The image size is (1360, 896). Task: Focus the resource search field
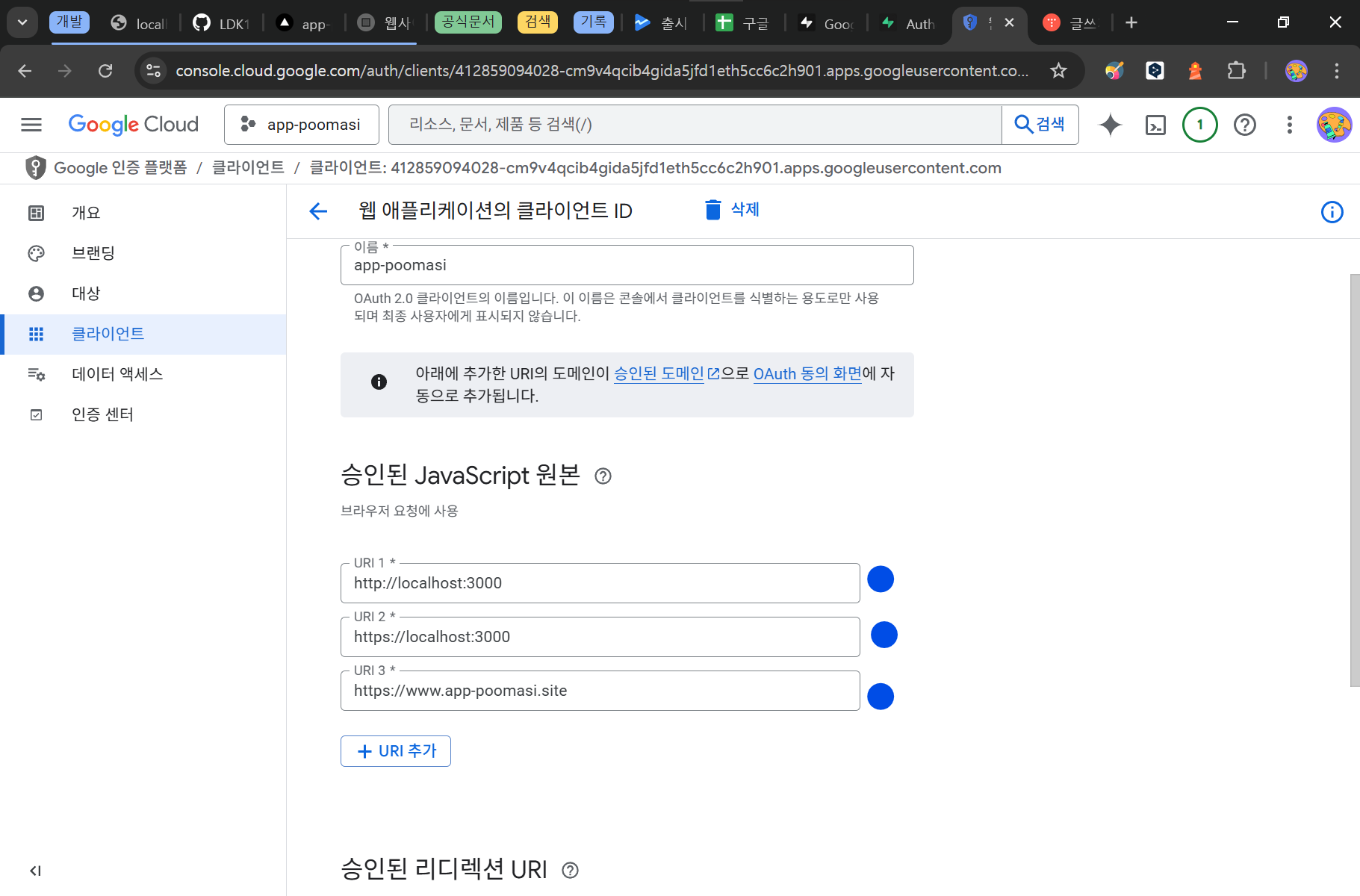tap(695, 125)
